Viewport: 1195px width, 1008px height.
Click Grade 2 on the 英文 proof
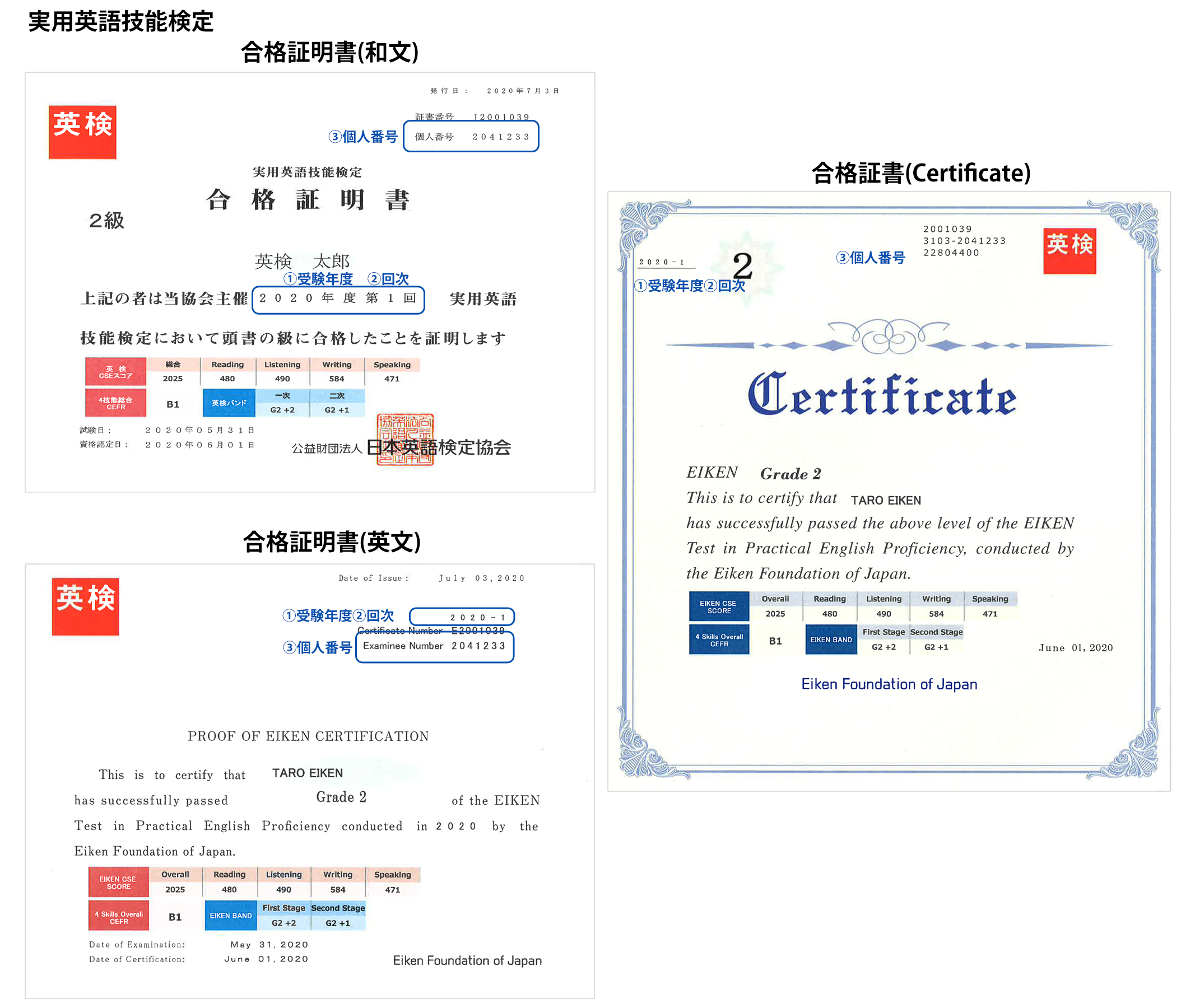[x=341, y=797]
